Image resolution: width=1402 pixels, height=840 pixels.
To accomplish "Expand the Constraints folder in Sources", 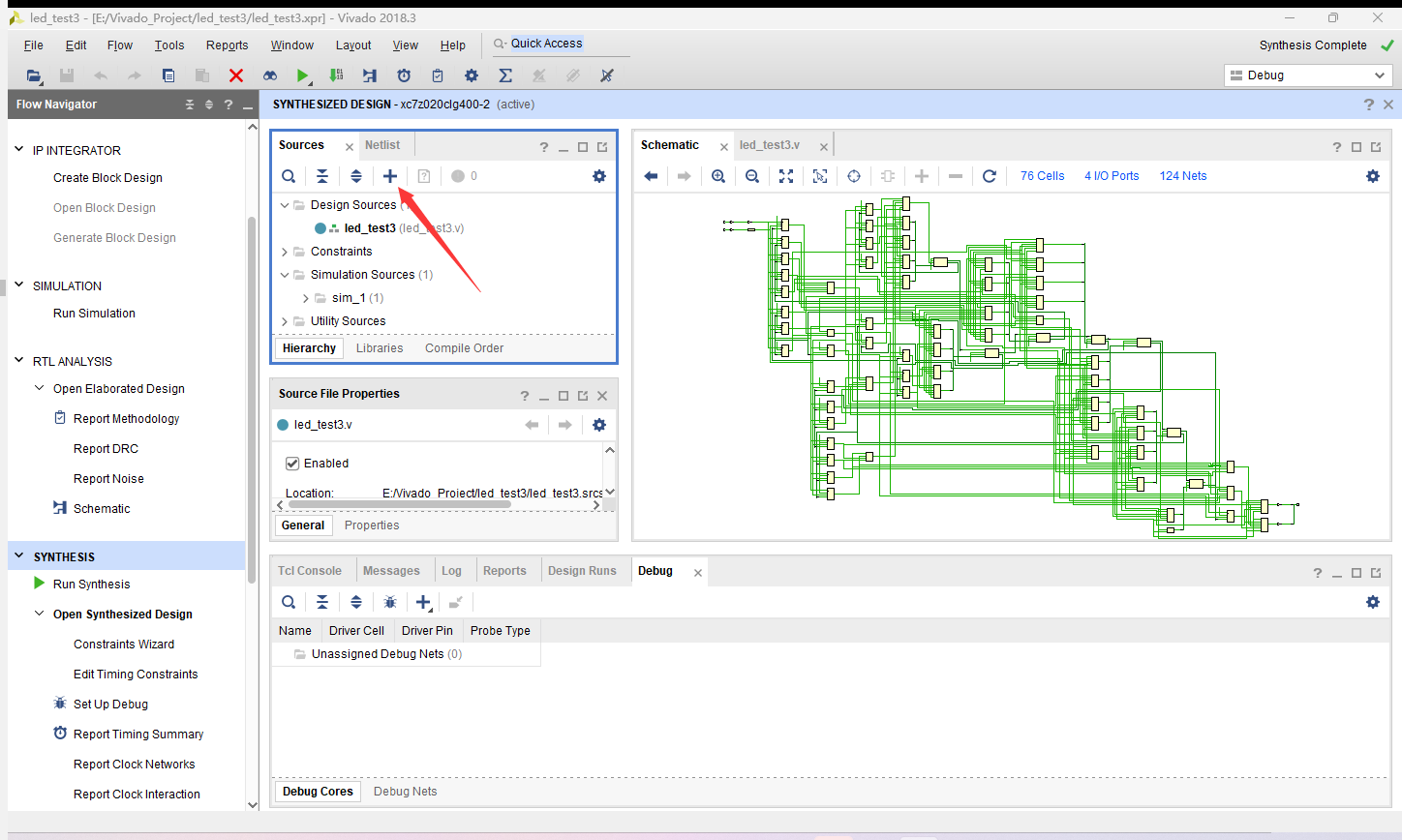I will (x=283, y=251).
